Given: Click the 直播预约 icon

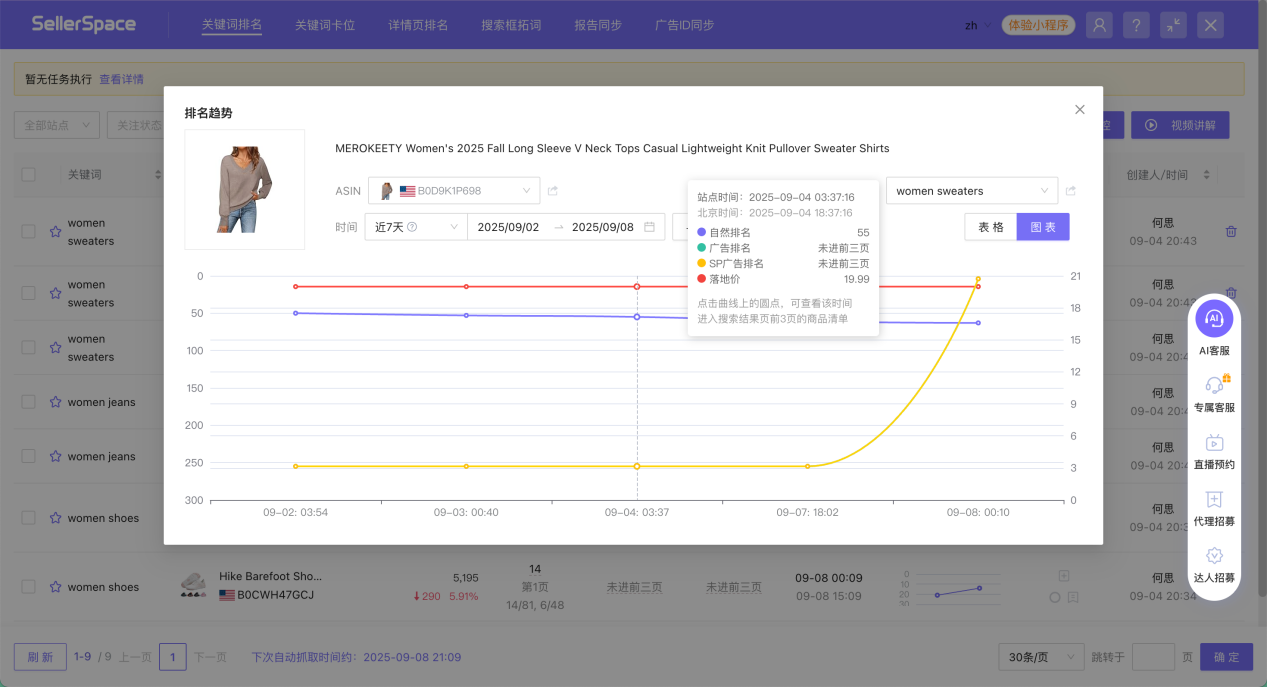Looking at the screenshot, I should (x=1214, y=443).
